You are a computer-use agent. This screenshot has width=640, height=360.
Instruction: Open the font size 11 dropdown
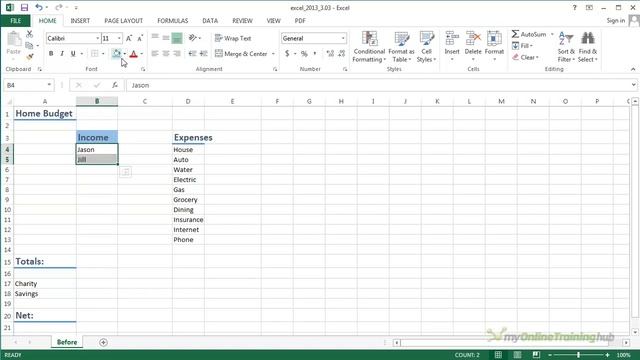point(119,38)
